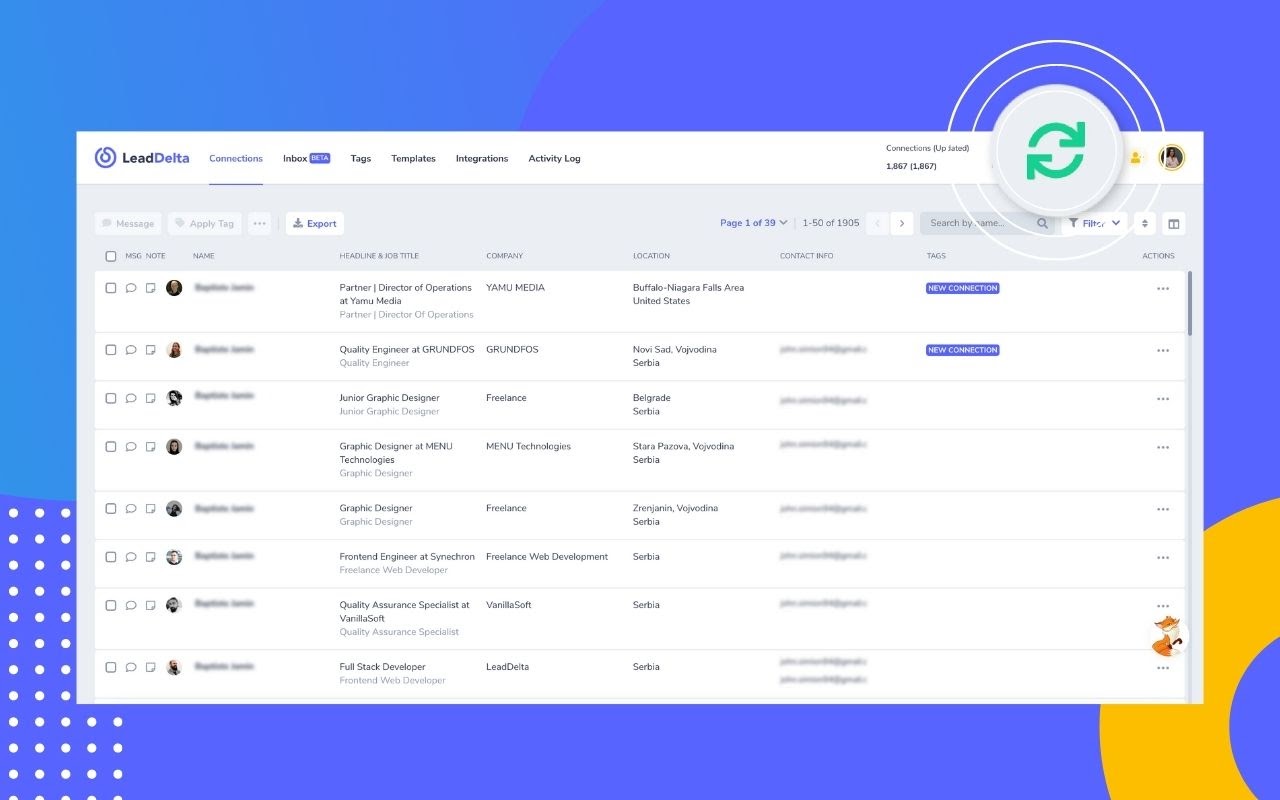Viewport: 1280px width, 800px height.
Task: Open the Activity Log tab
Action: (554, 159)
